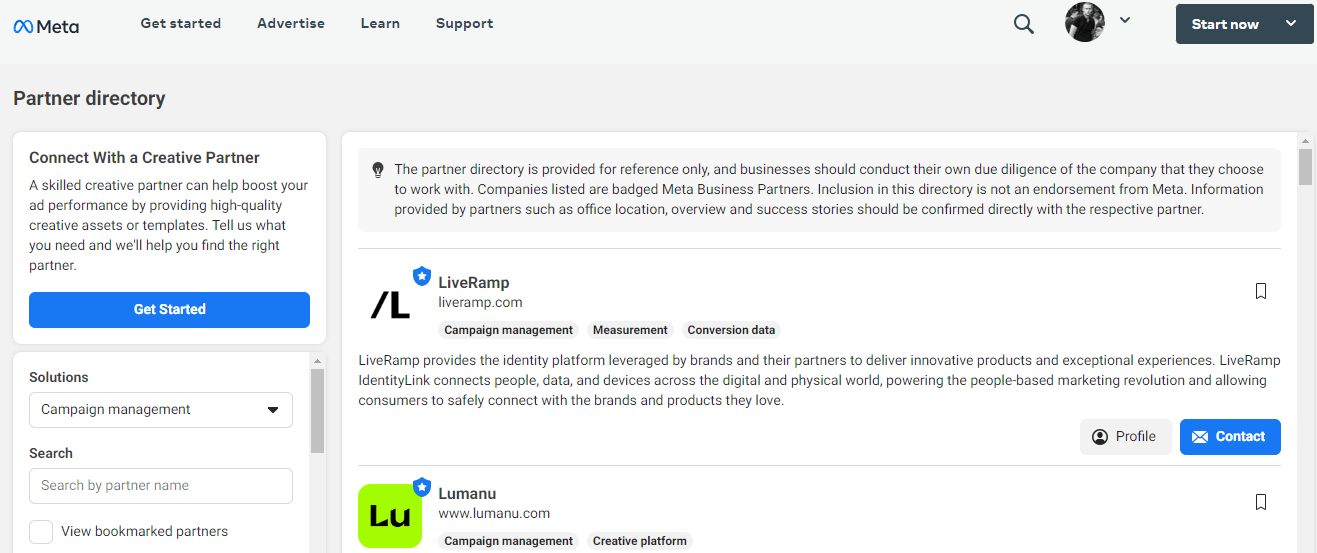This screenshot has height=553, width=1317.
Task: Click the lightbulb info icon
Action: (378, 170)
